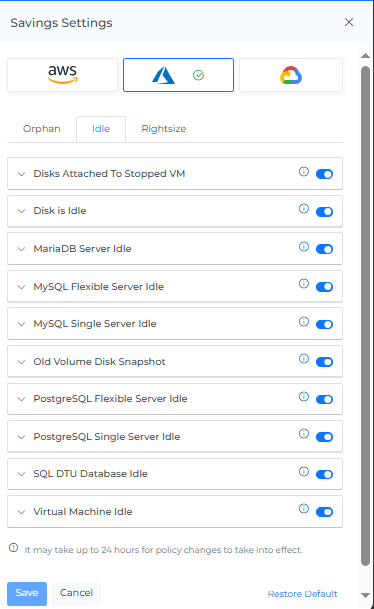Click Restore Default link

(x=302, y=594)
